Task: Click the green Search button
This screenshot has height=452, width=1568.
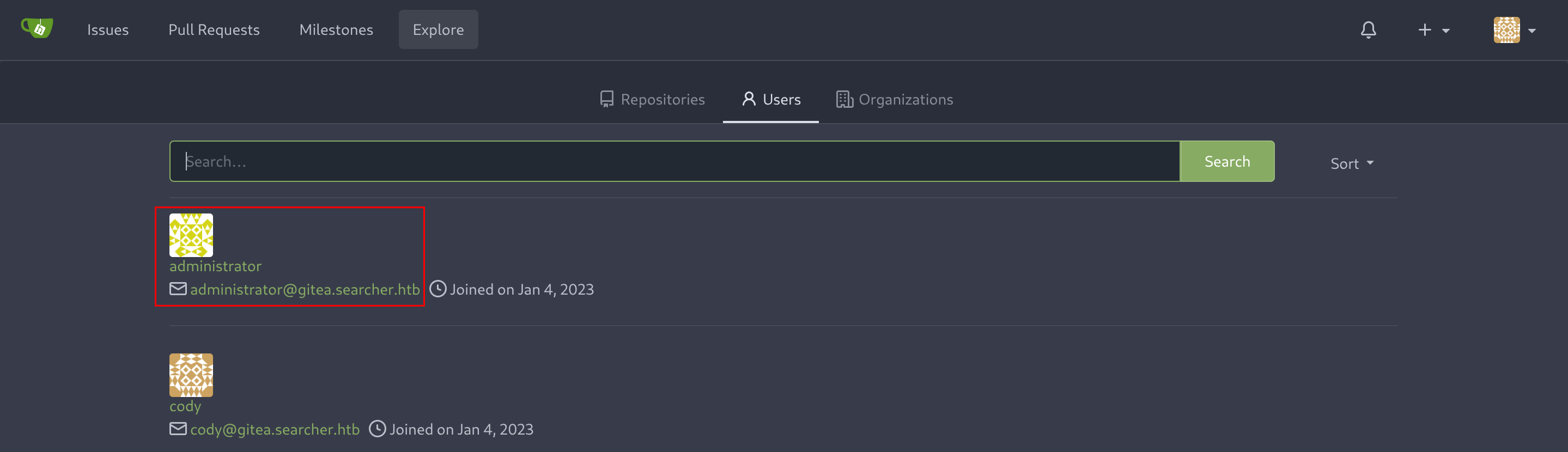Action: tap(1226, 161)
